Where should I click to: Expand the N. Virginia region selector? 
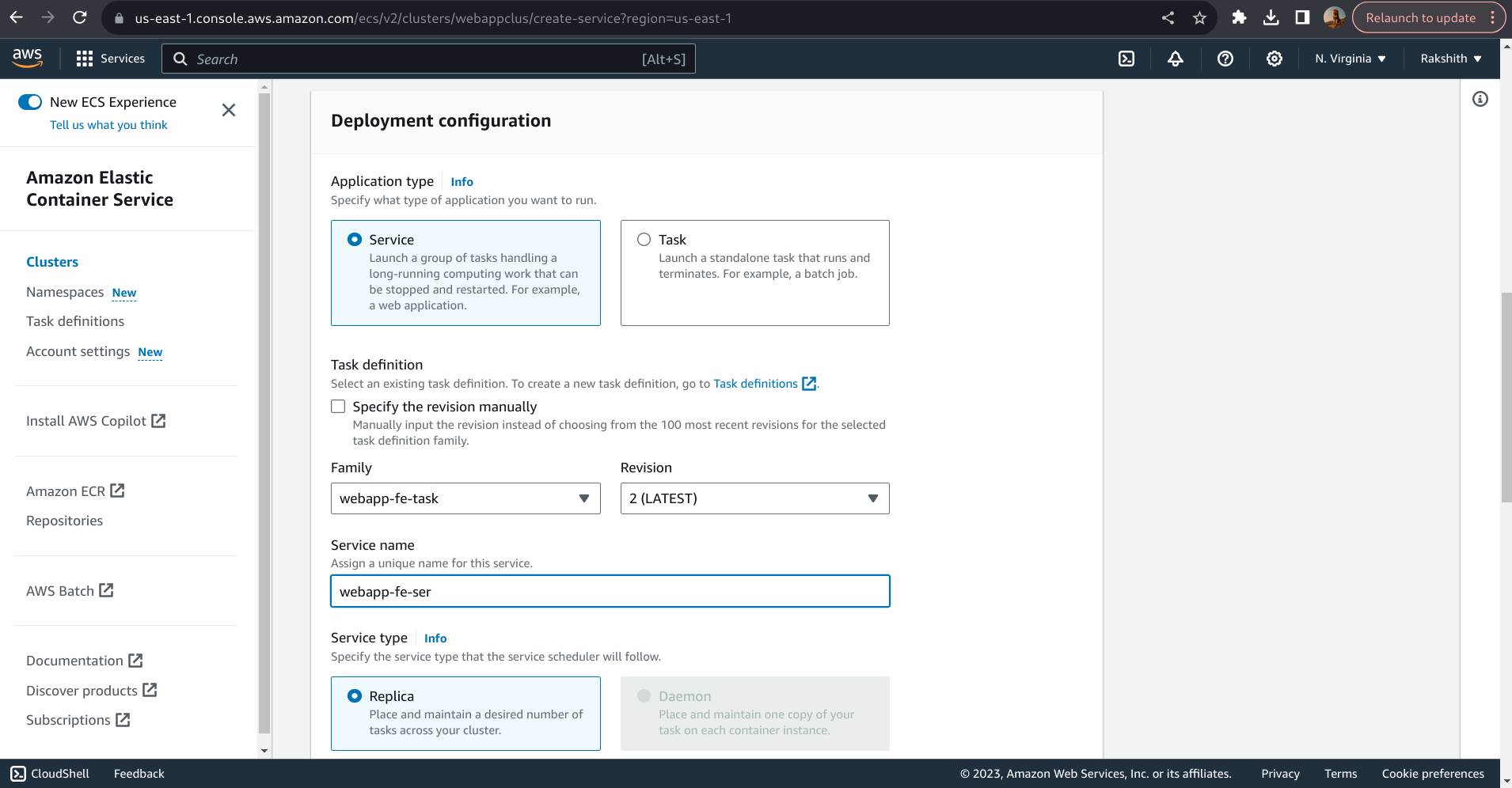click(x=1350, y=59)
